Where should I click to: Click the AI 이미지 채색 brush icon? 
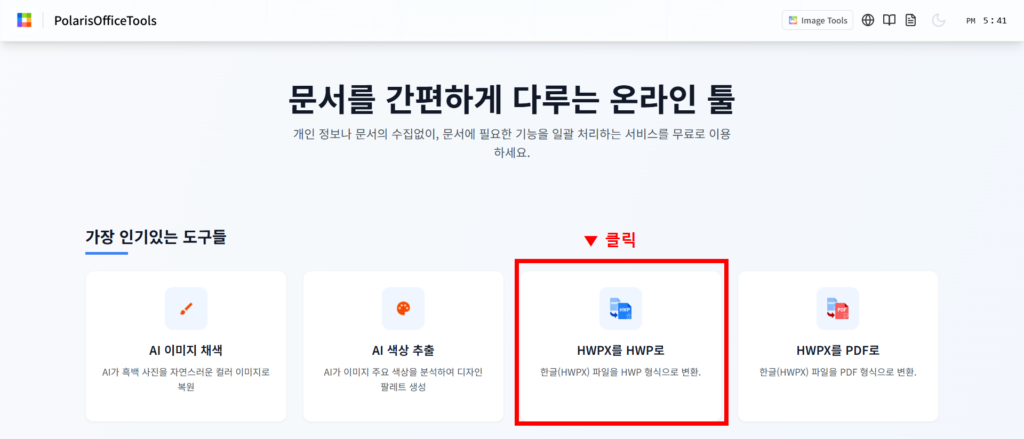pos(186,308)
